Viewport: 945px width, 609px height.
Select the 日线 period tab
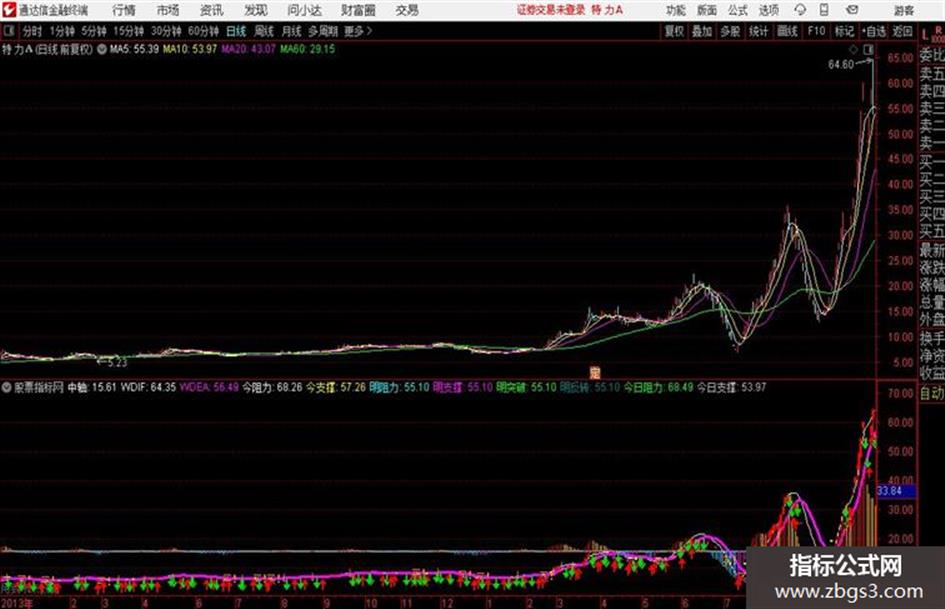point(236,31)
